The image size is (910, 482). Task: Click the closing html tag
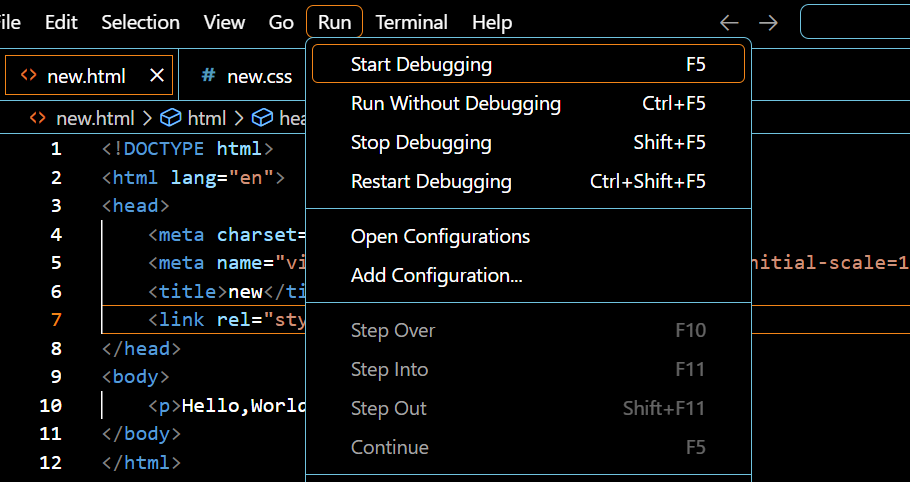coord(141,462)
